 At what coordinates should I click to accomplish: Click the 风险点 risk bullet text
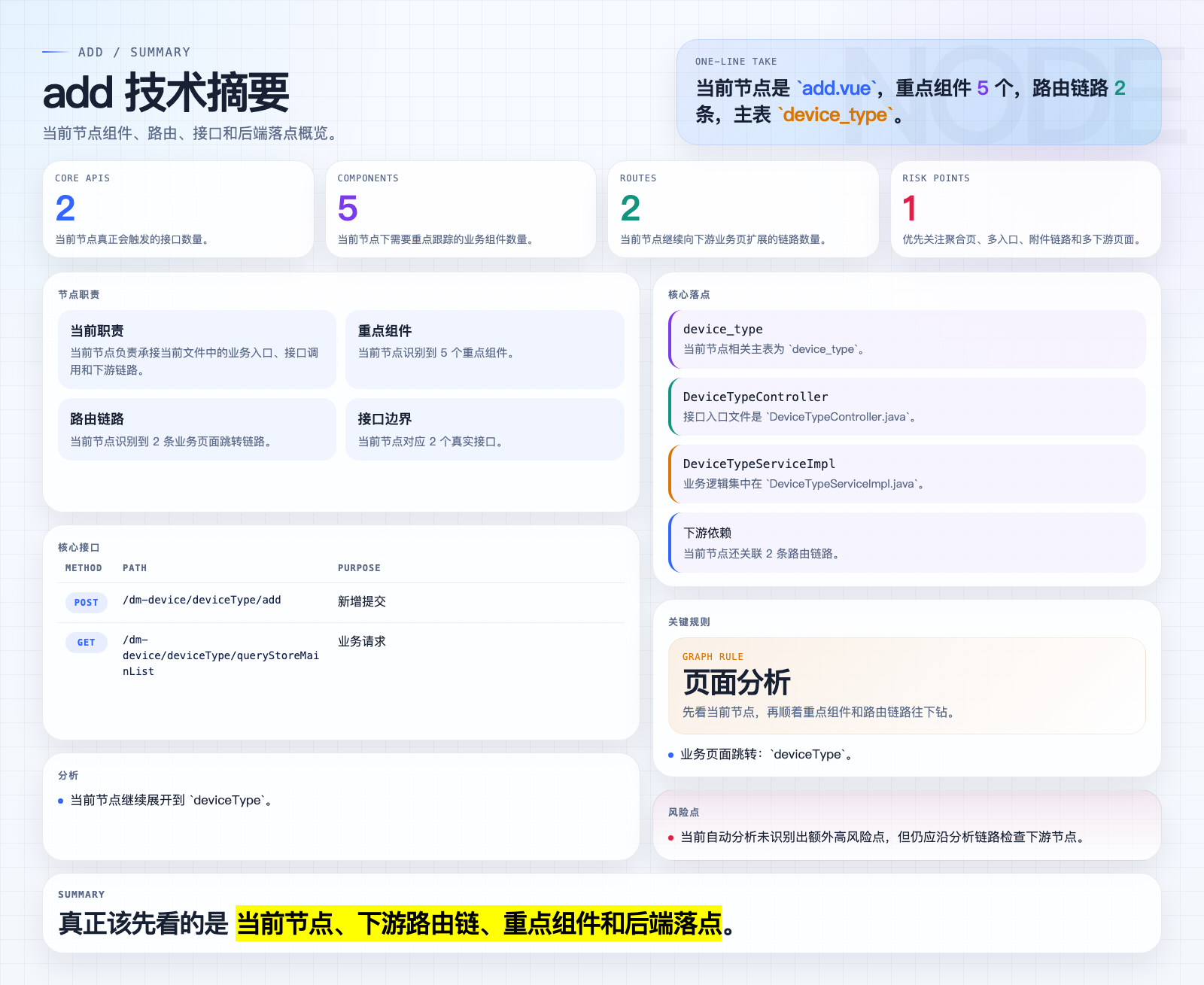click(883, 837)
